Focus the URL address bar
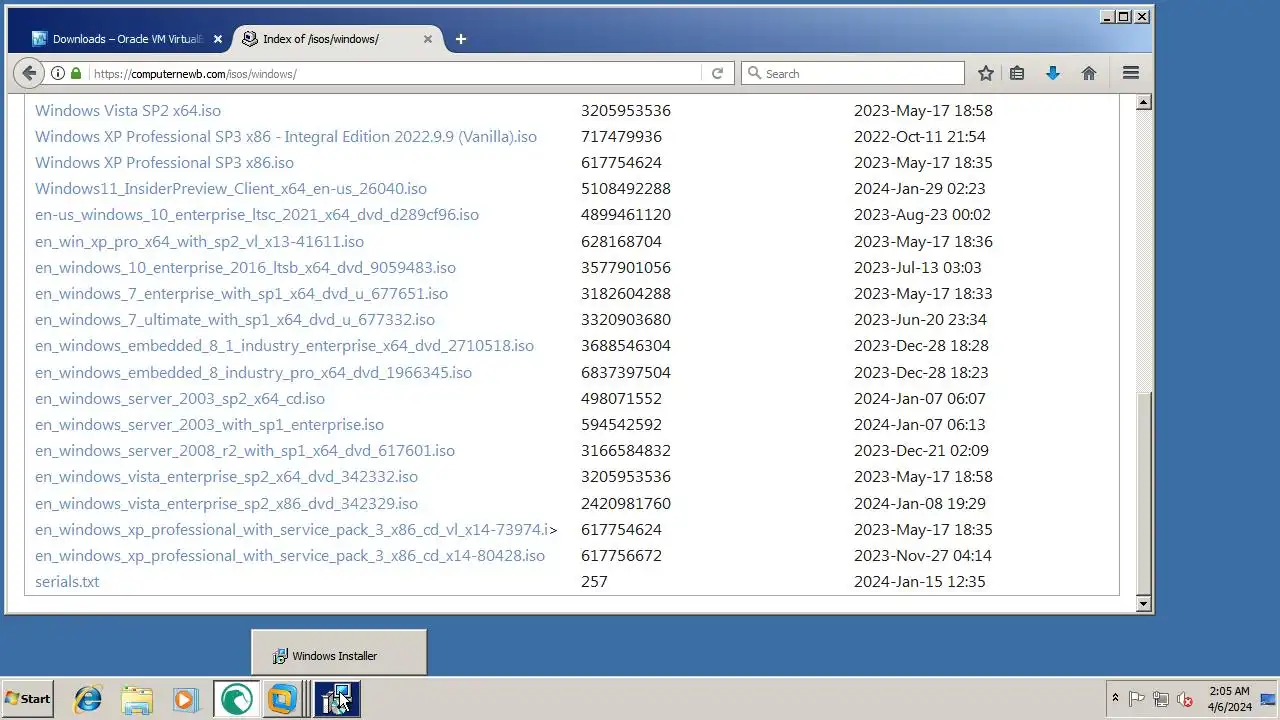This screenshot has width=1280, height=720. tap(396, 73)
